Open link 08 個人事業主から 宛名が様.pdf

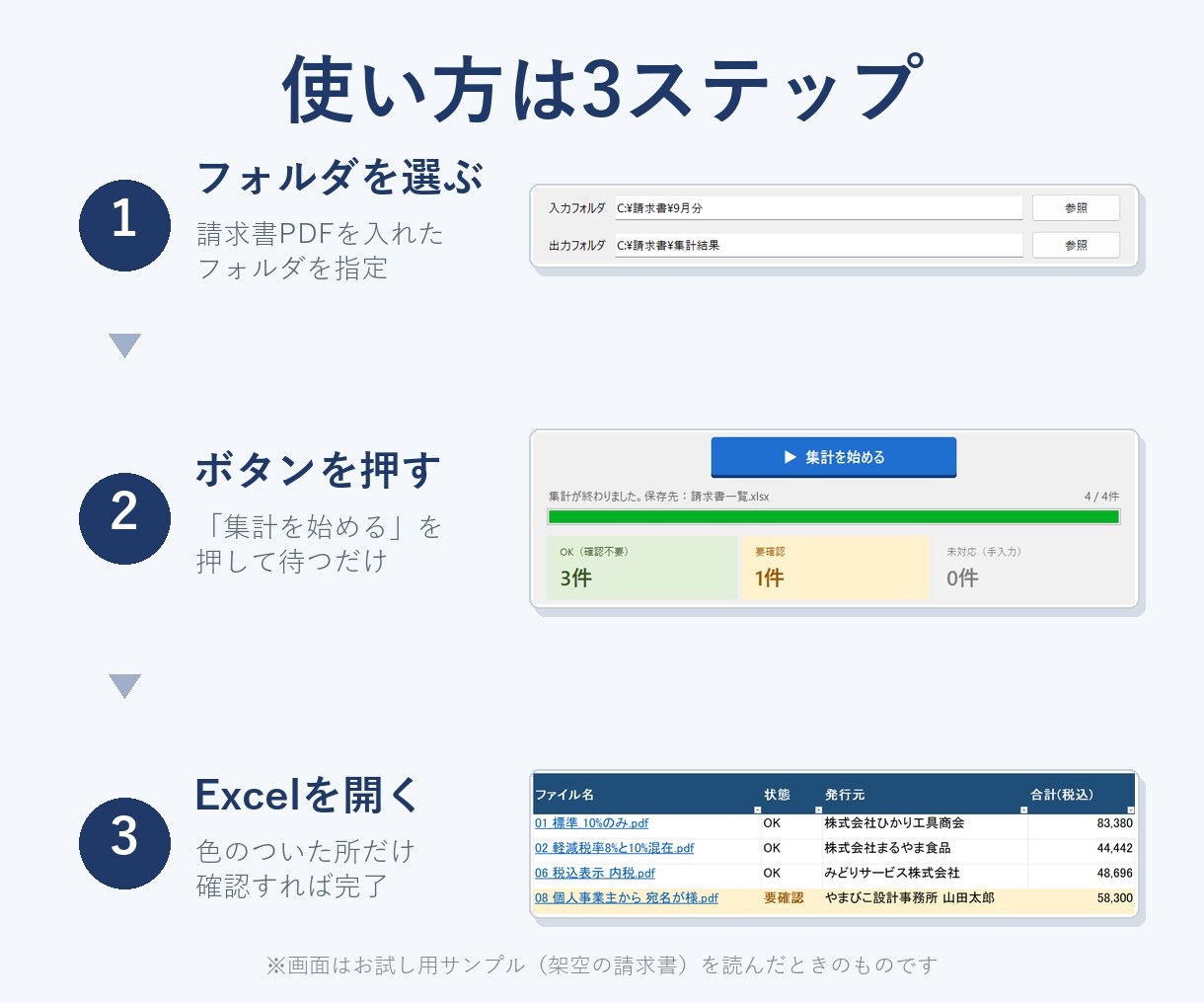pos(627,898)
